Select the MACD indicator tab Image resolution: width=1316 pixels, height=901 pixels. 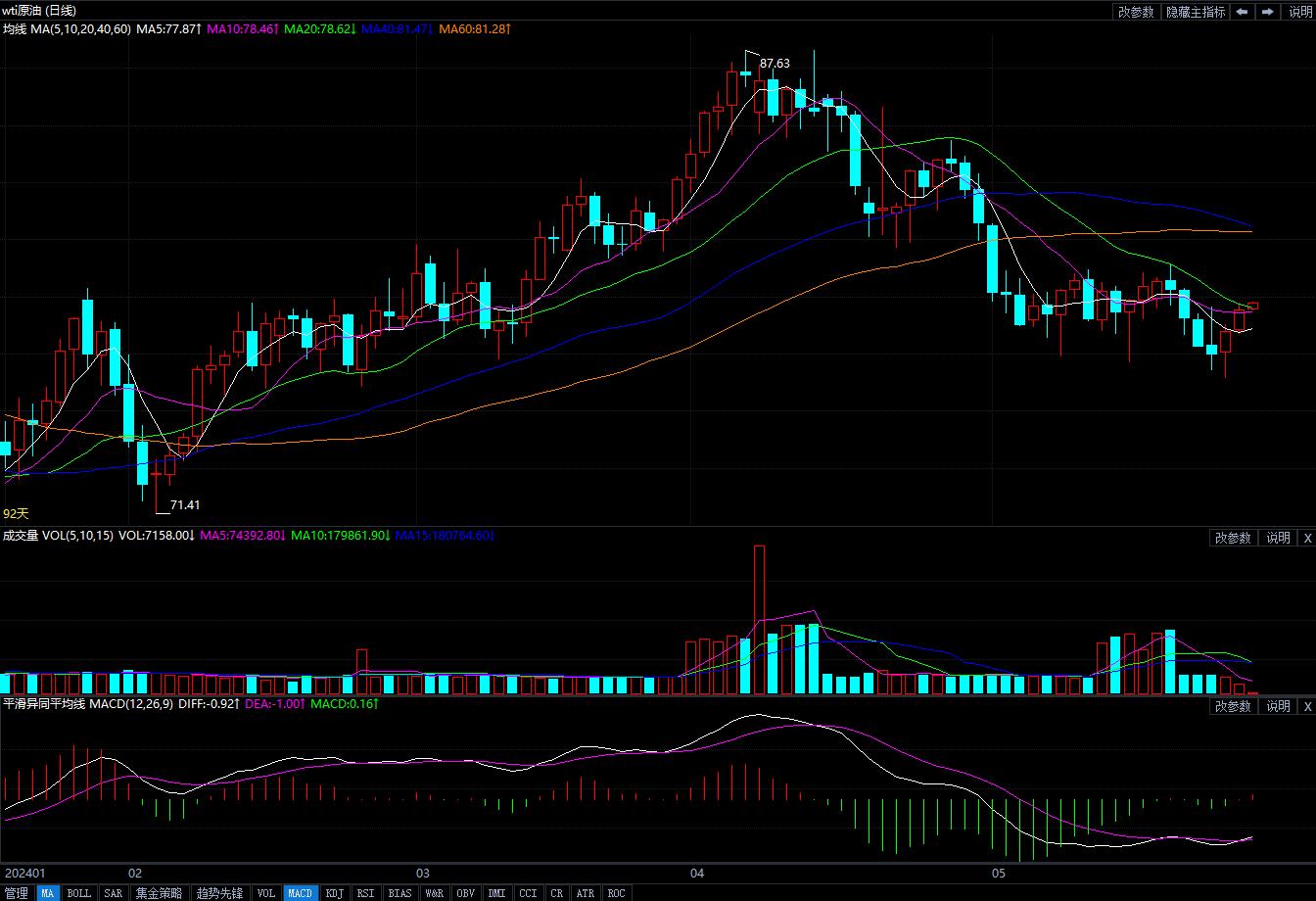point(301,893)
